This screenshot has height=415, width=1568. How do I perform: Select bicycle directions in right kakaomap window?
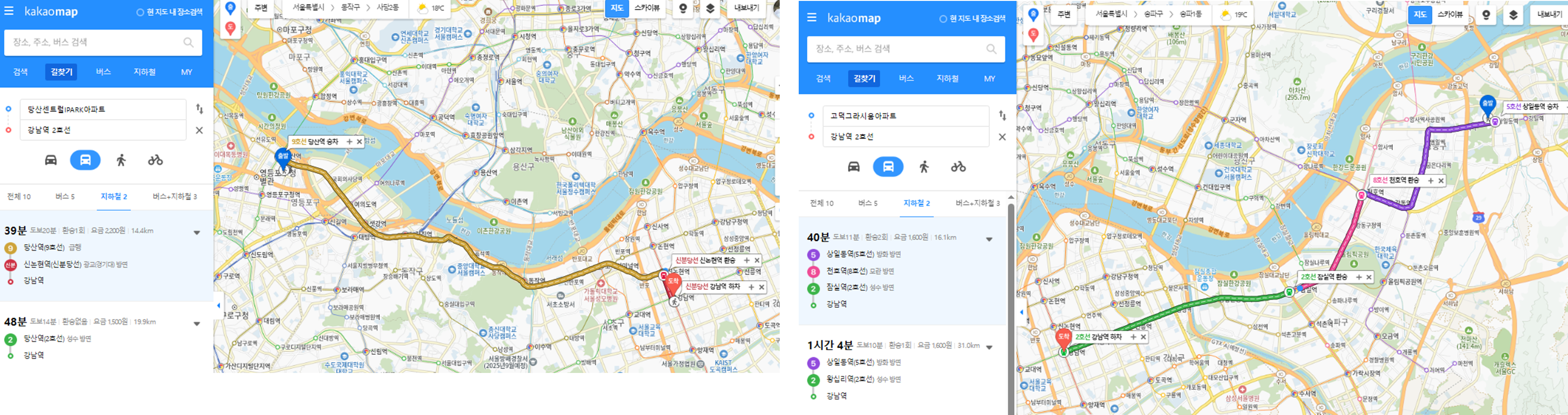tap(958, 167)
